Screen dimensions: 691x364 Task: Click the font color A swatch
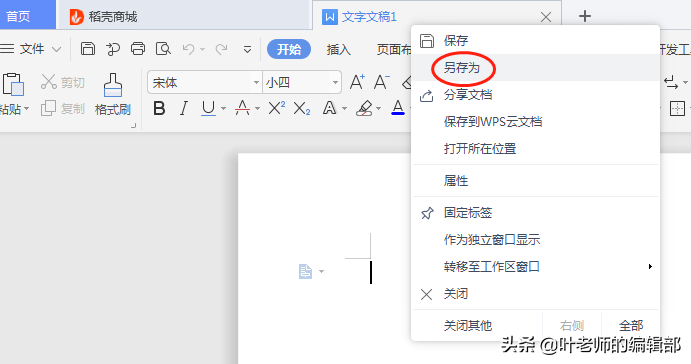pyautogui.click(x=398, y=108)
